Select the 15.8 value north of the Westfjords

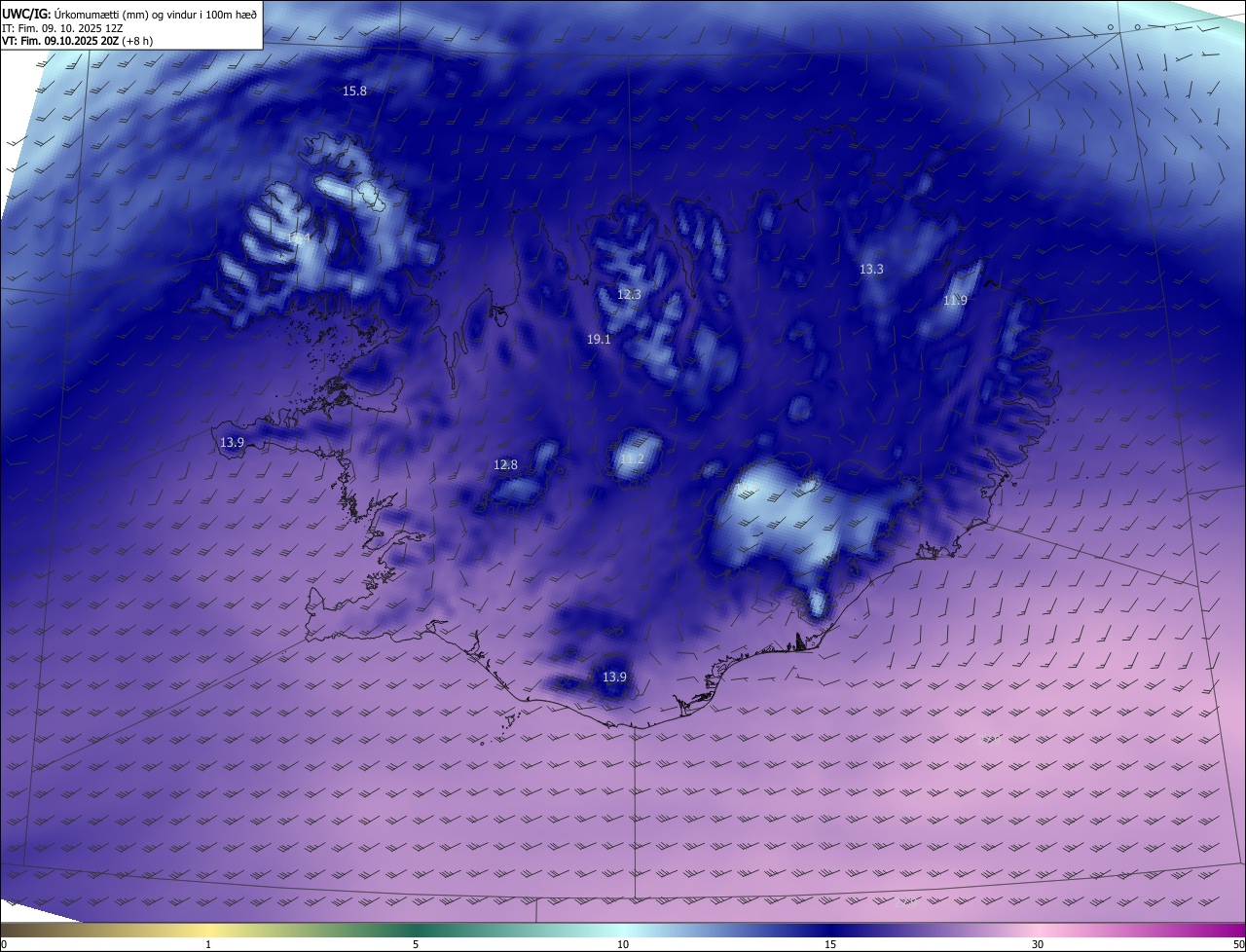pos(354,91)
